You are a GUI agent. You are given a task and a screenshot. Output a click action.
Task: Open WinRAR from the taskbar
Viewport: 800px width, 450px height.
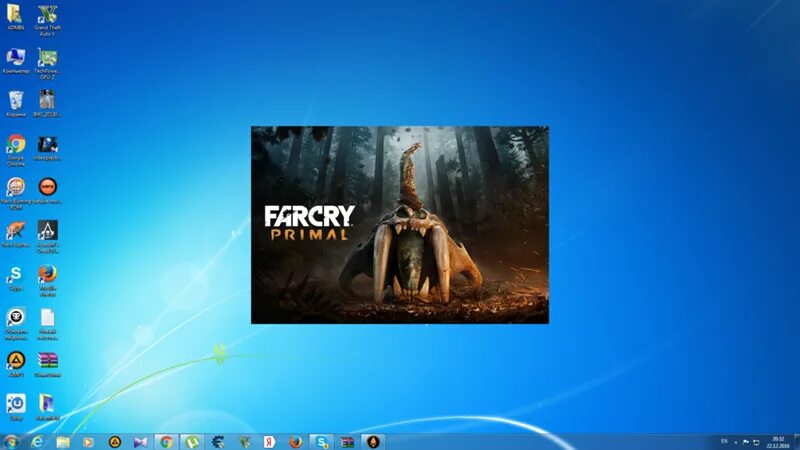click(x=347, y=442)
